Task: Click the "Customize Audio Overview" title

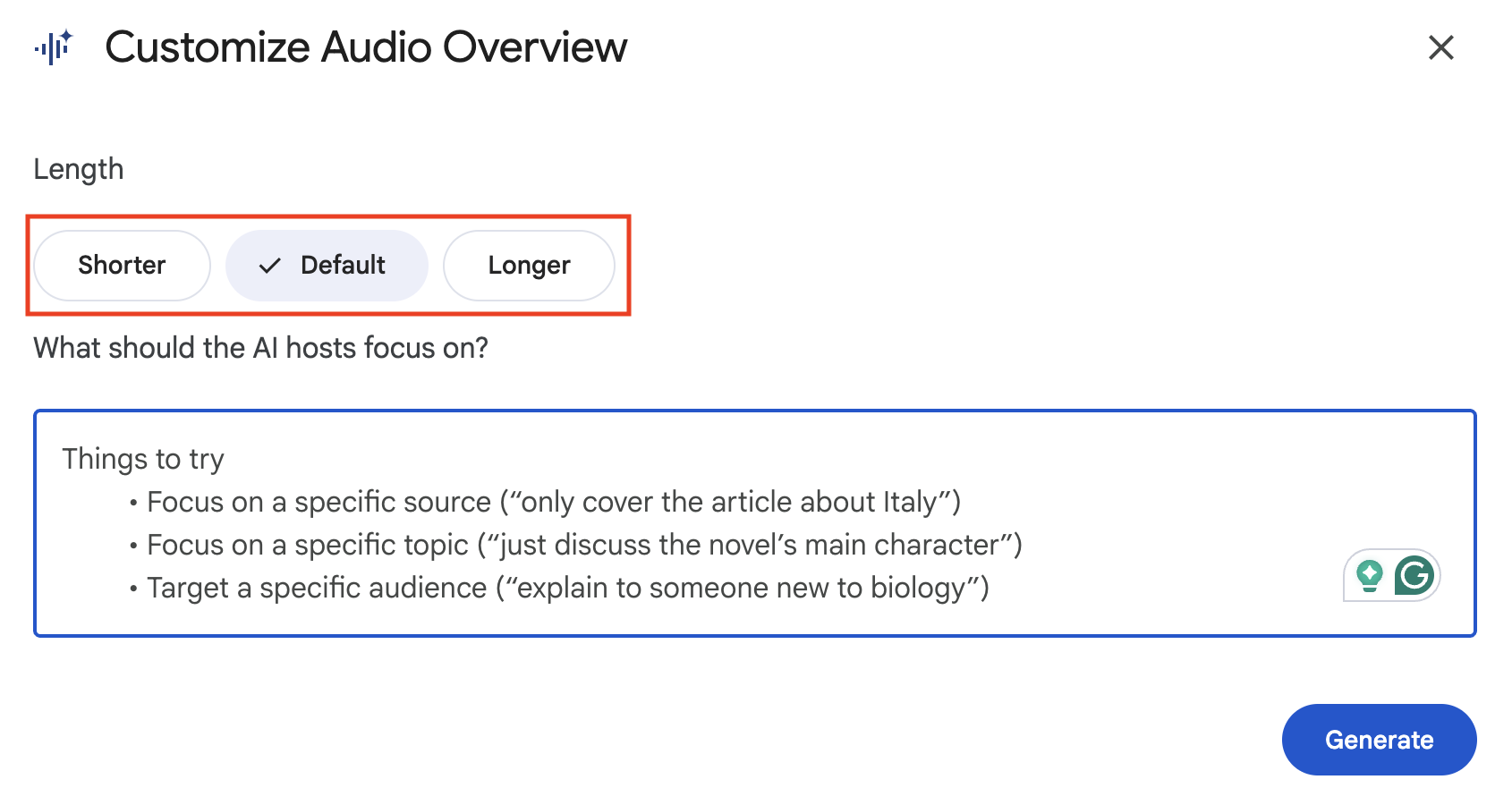Action: 366,47
